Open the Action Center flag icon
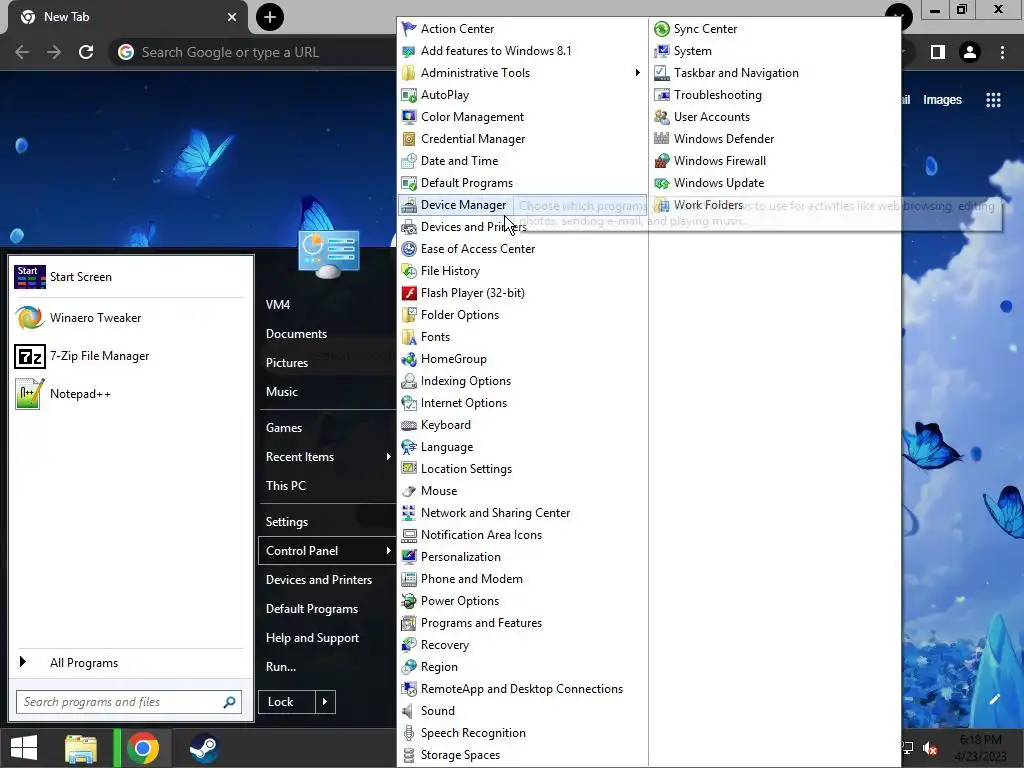 [x=409, y=29]
